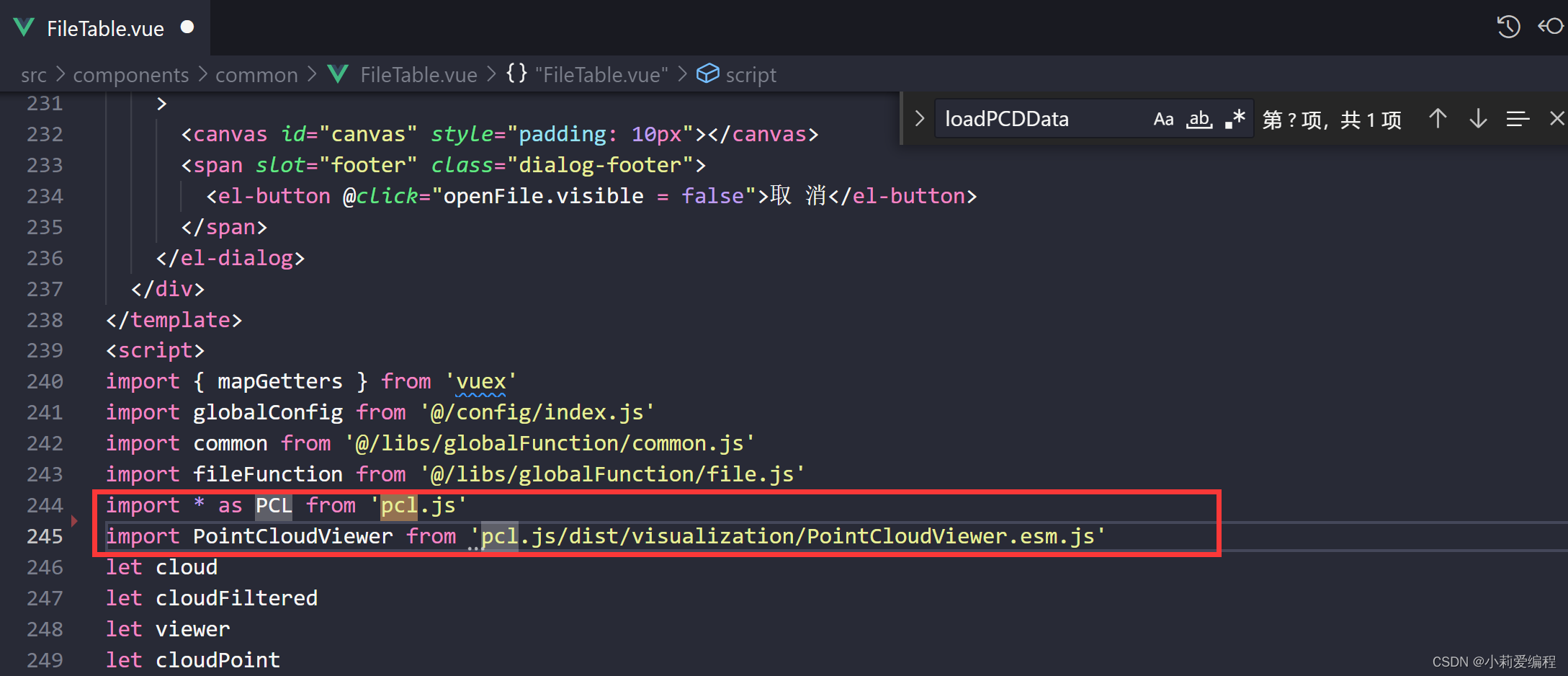Click 'vuex' import string
Screen dimensions: 1568x676
(x=480, y=381)
